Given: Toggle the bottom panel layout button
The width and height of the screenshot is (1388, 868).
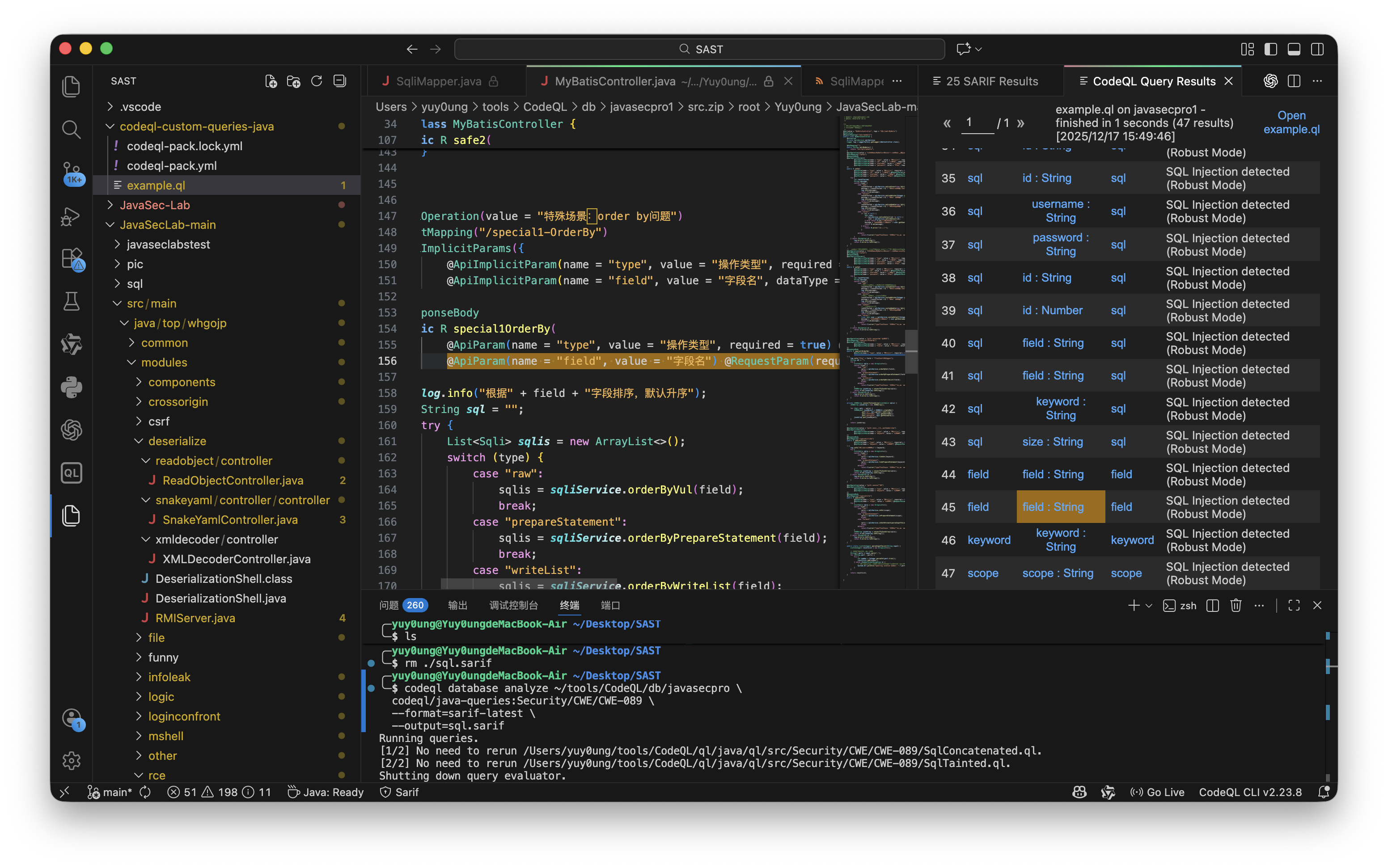Looking at the screenshot, I should (1294, 49).
